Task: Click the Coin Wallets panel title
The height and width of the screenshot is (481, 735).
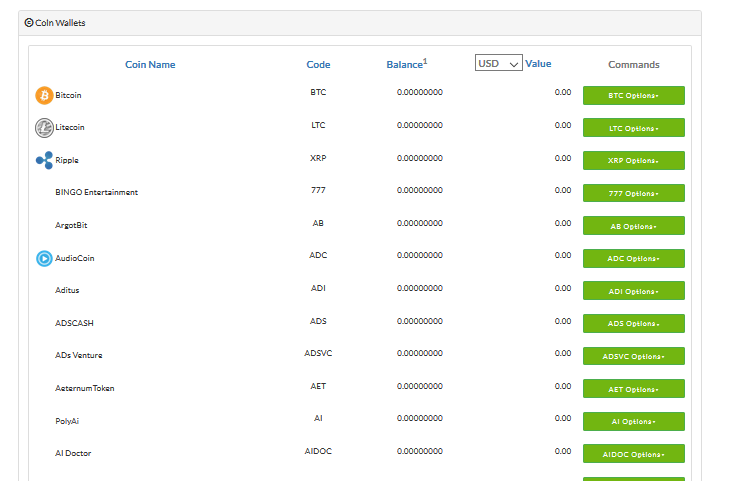Action: 60,23
